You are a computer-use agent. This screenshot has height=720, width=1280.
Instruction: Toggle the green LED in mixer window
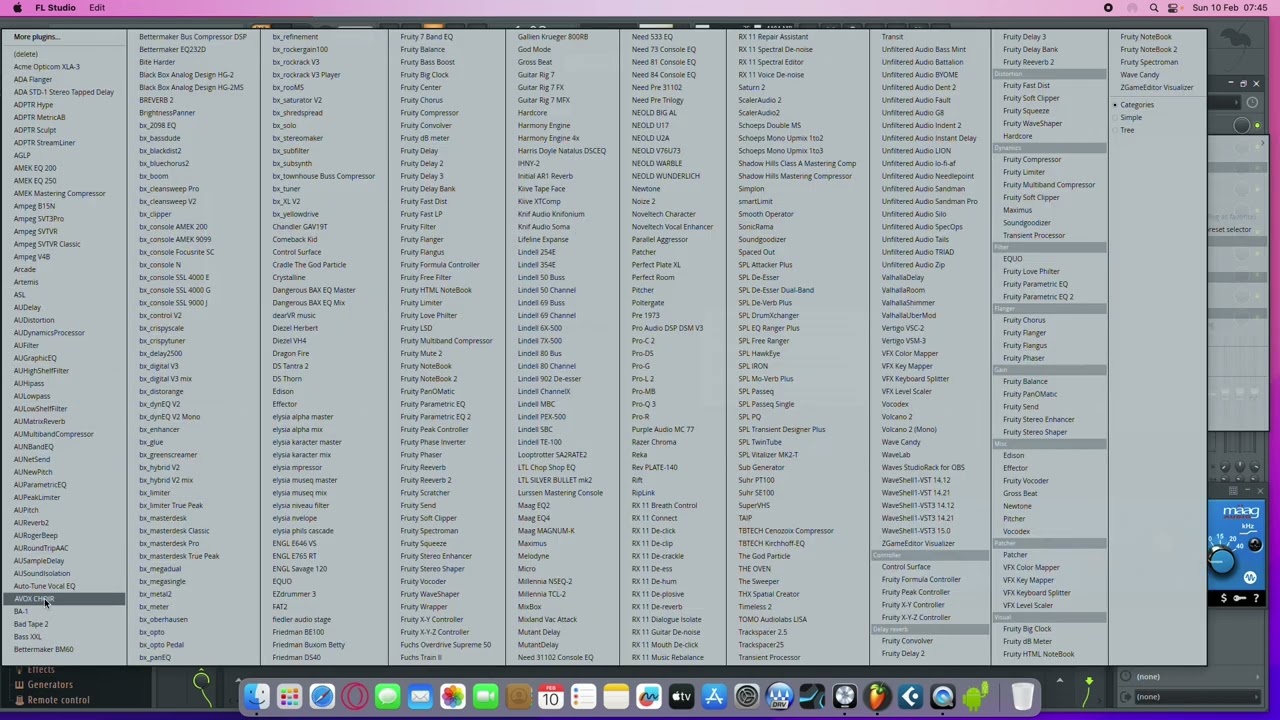tap(1257, 126)
